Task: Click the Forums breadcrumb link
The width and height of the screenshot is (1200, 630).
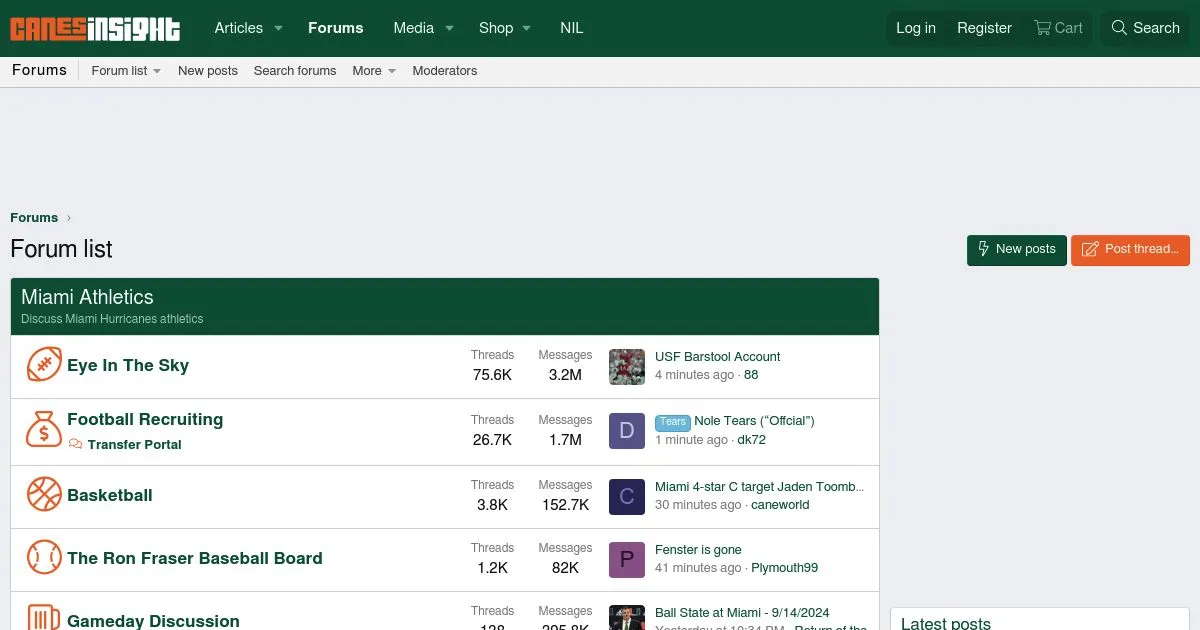Action: tap(34, 218)
